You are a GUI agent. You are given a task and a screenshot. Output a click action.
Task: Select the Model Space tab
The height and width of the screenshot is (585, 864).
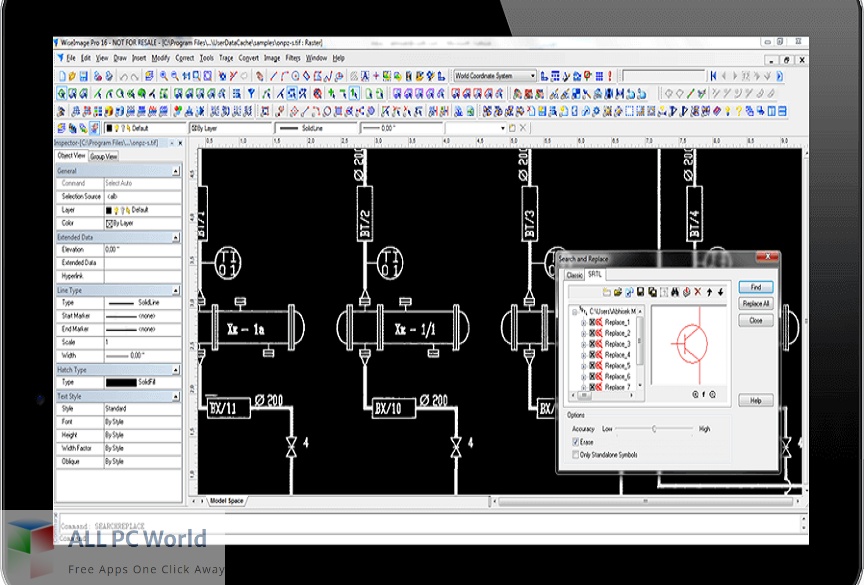226,501
